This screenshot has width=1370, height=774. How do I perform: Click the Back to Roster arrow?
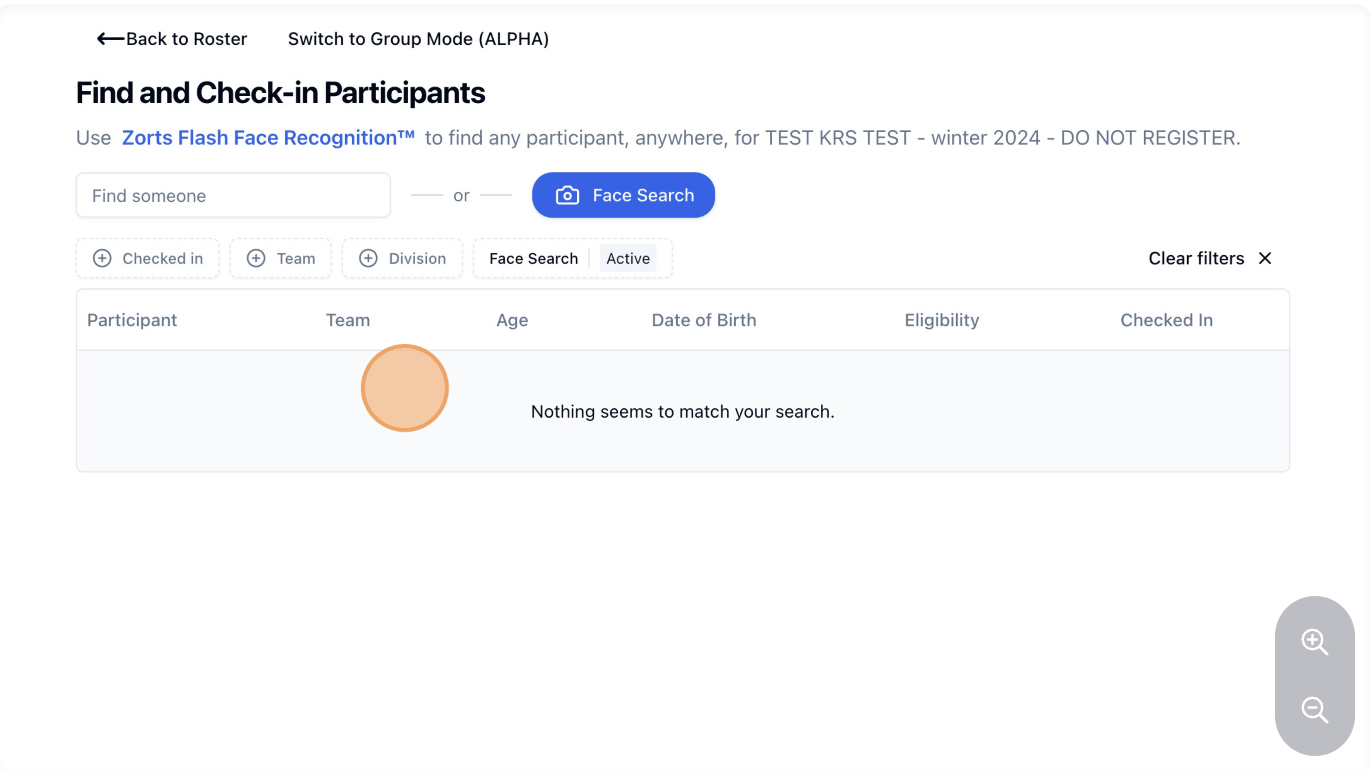[x=110, y=39]
